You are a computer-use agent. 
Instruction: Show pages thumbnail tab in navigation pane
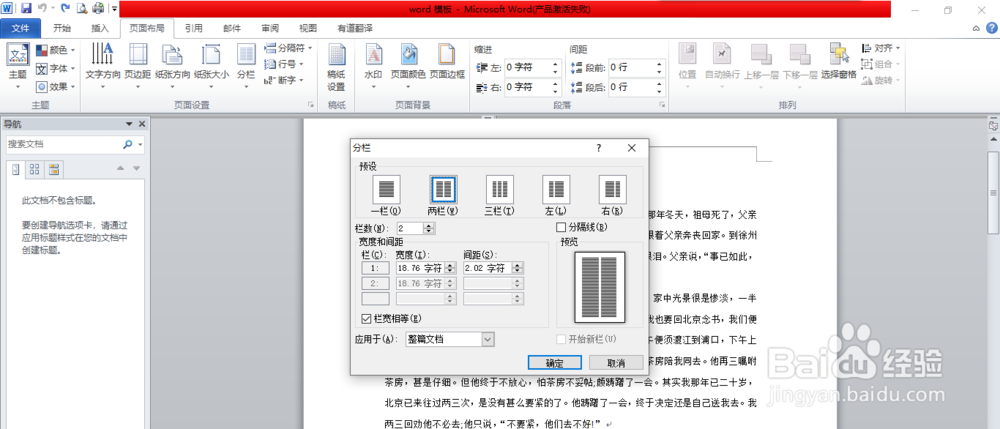click(x=34, y=169)
